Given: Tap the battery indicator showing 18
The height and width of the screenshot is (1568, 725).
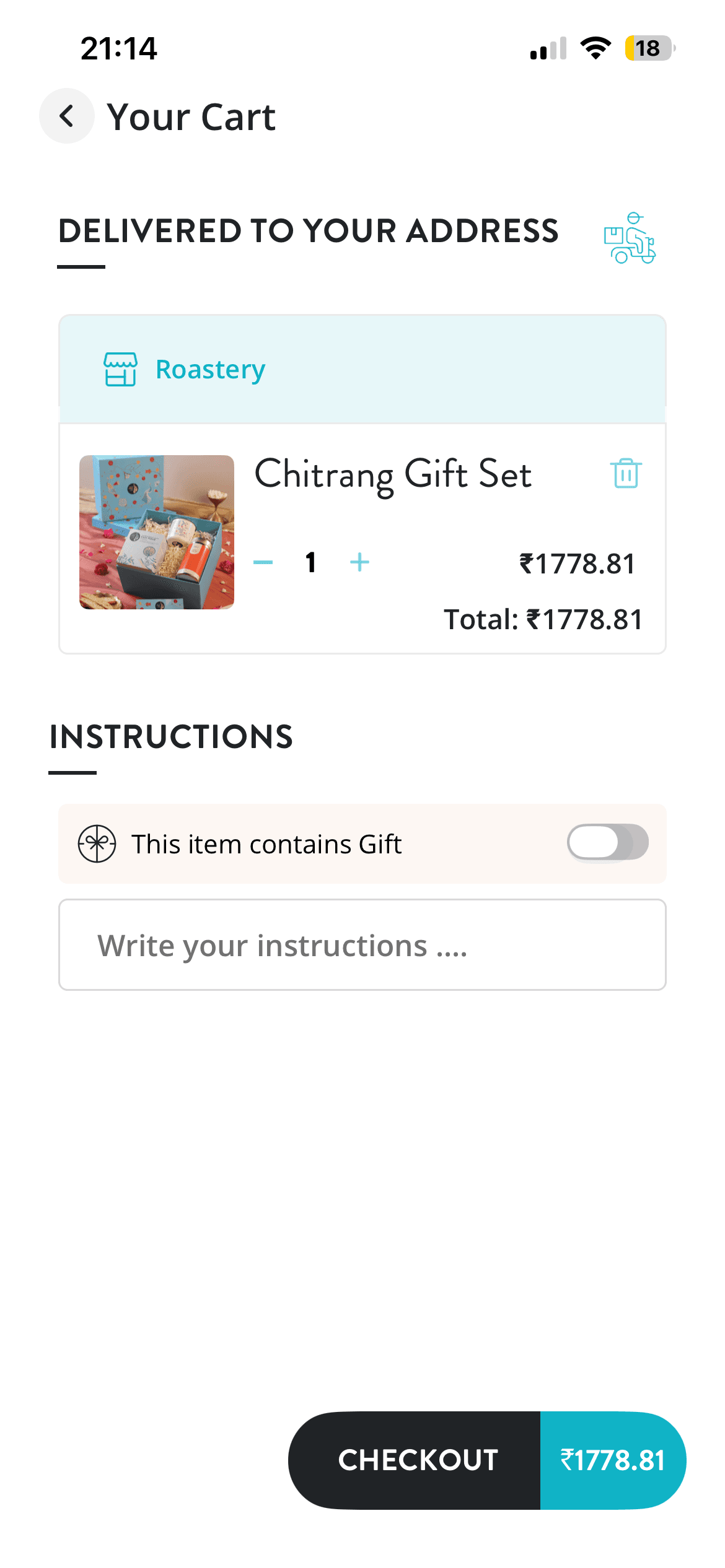Looking at the screenshot, I should click(x=648, y=48).
